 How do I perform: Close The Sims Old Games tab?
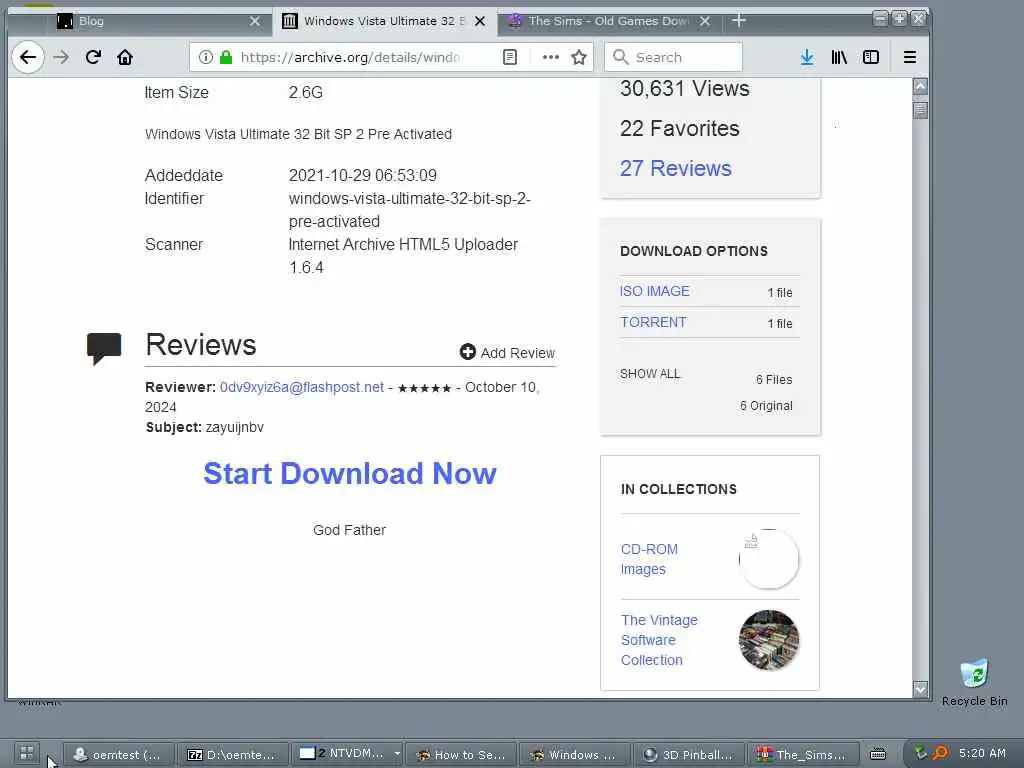pyautogui.click(x=705, y=21)
